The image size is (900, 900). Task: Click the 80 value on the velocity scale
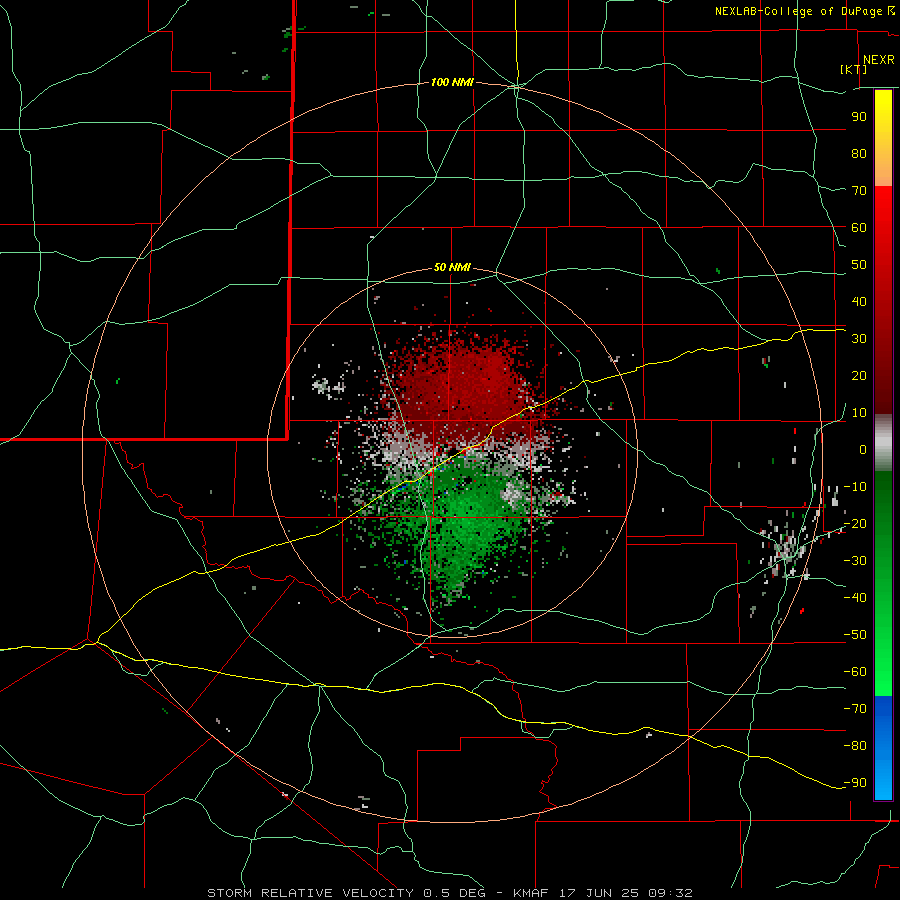point(859,154)
